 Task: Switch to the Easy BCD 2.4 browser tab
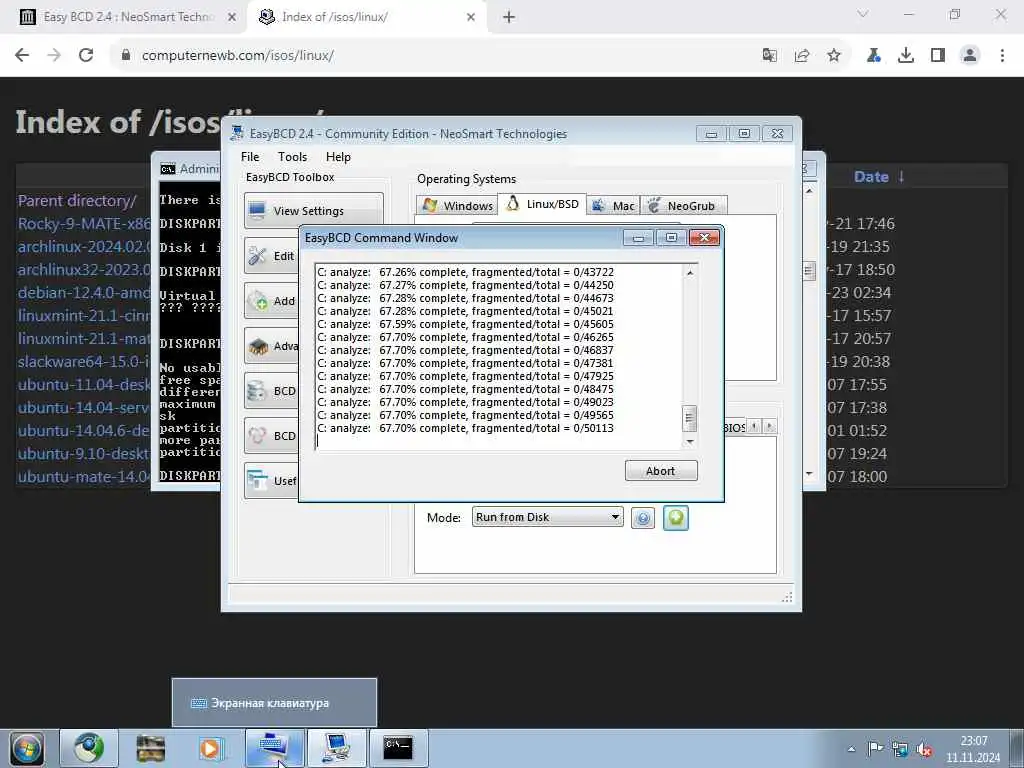point(128,17)
